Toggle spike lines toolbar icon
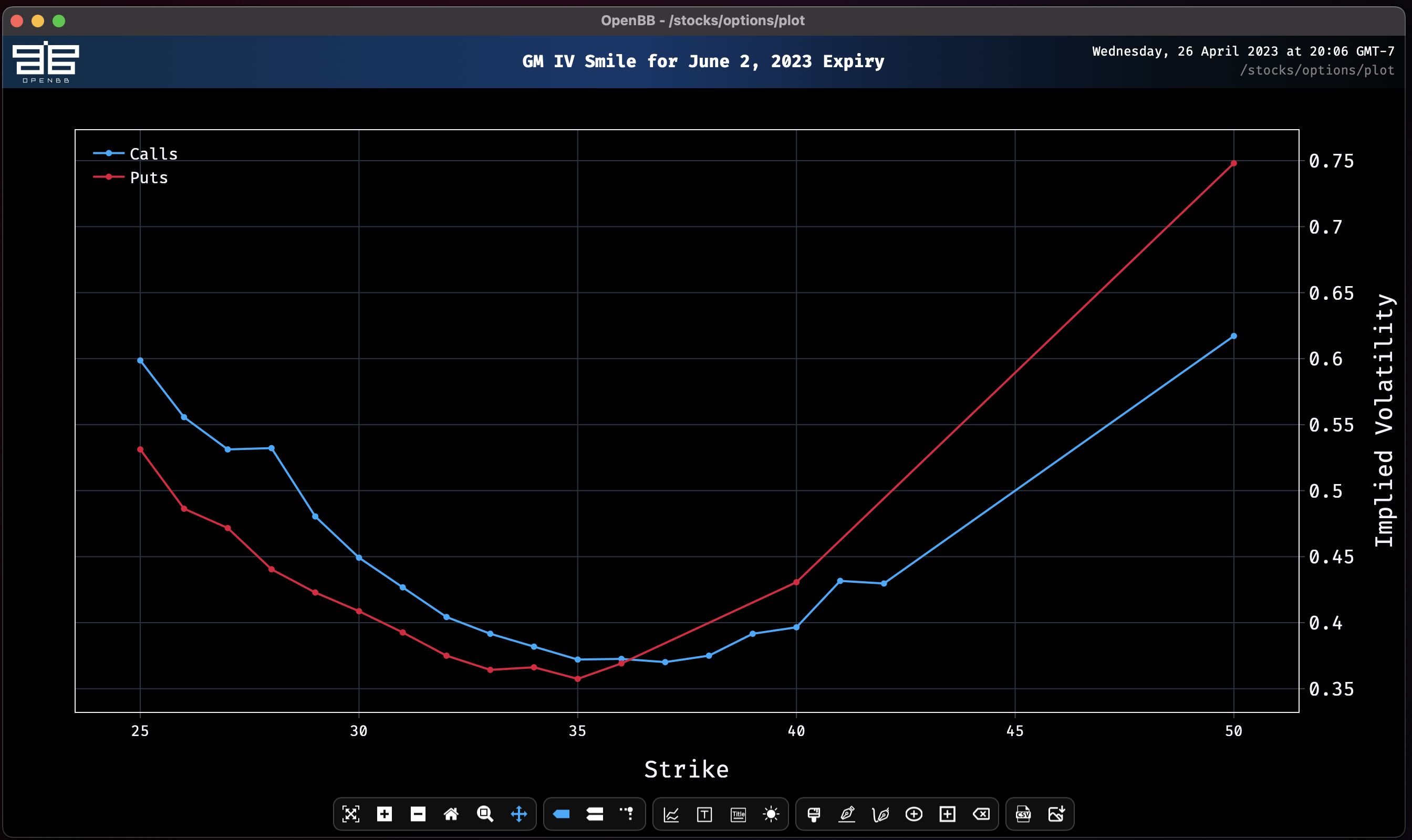1412x840 pixels. click(x=627, y=814)
